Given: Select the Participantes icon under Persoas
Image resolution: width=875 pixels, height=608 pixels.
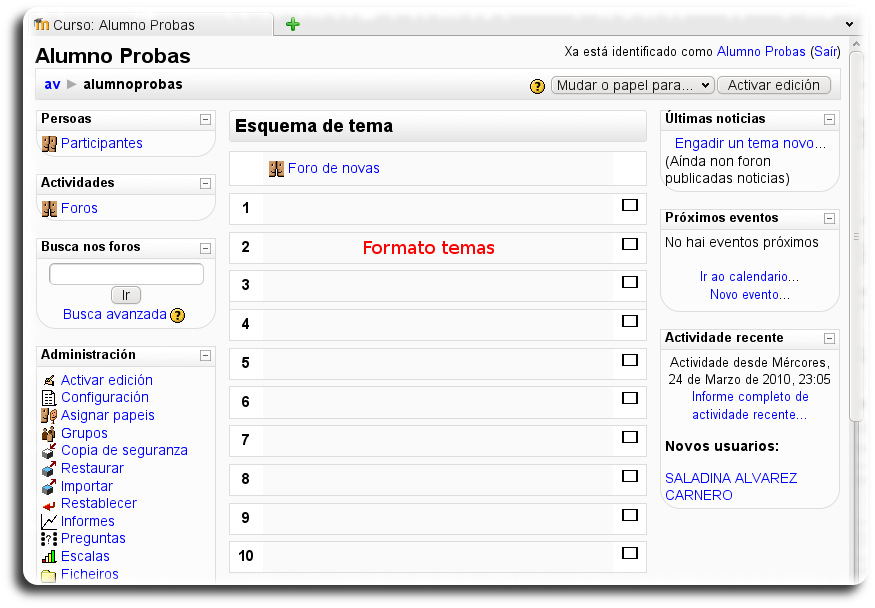Looking at the screenshot, I should [49, 144].
